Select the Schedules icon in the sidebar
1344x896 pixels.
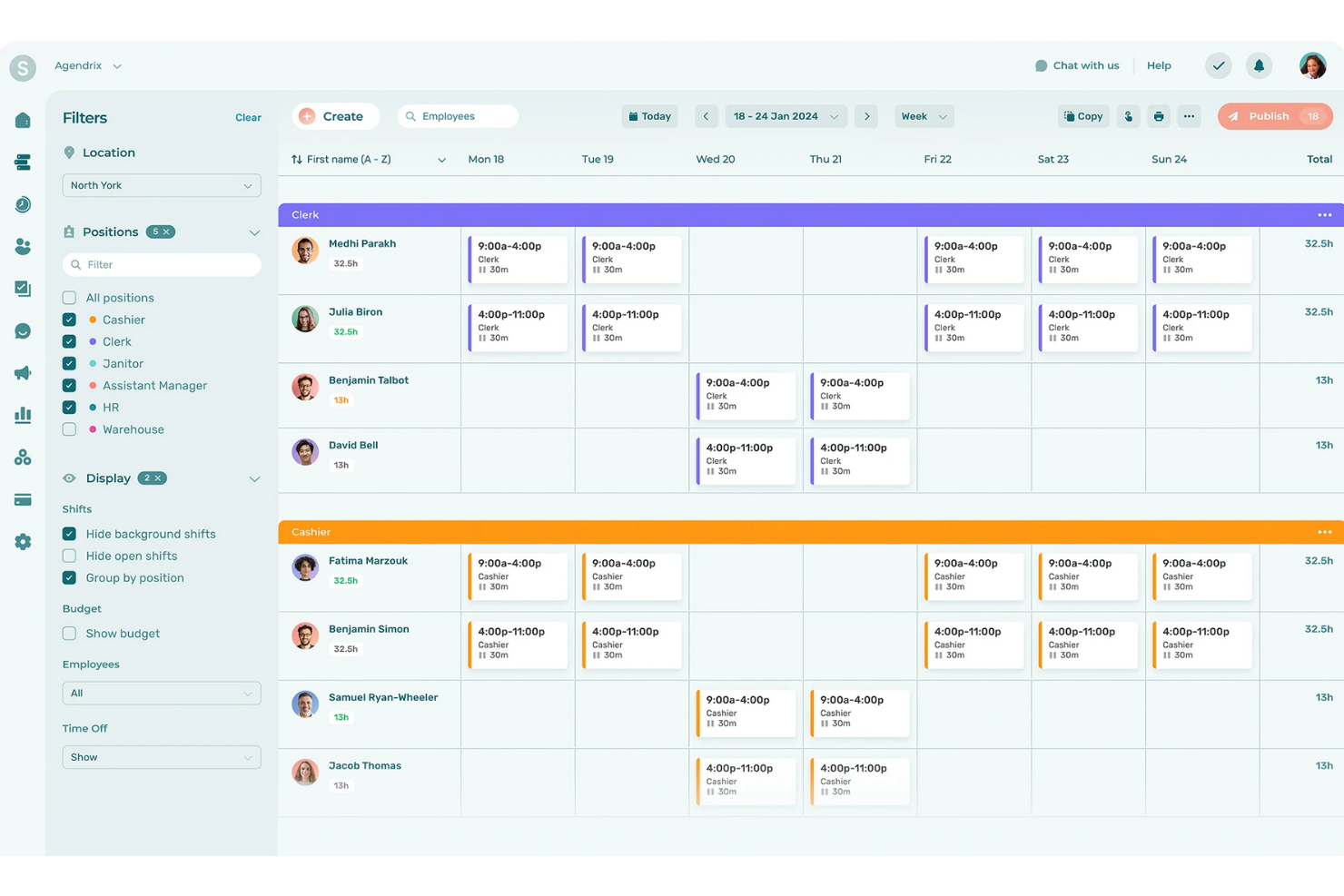click(x=23, y=162)
